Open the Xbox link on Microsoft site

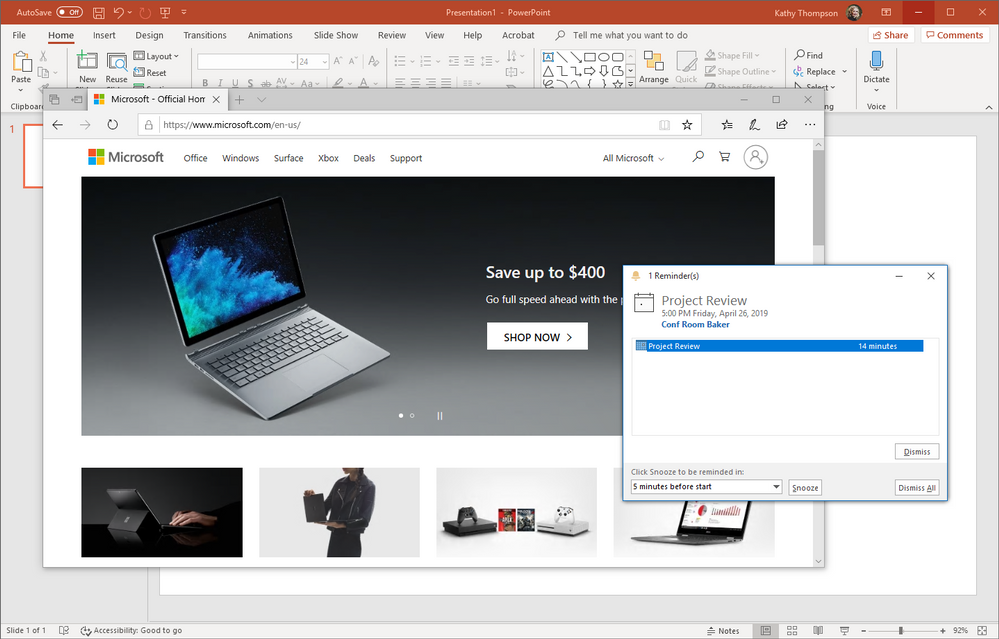[x=328, y=158]
